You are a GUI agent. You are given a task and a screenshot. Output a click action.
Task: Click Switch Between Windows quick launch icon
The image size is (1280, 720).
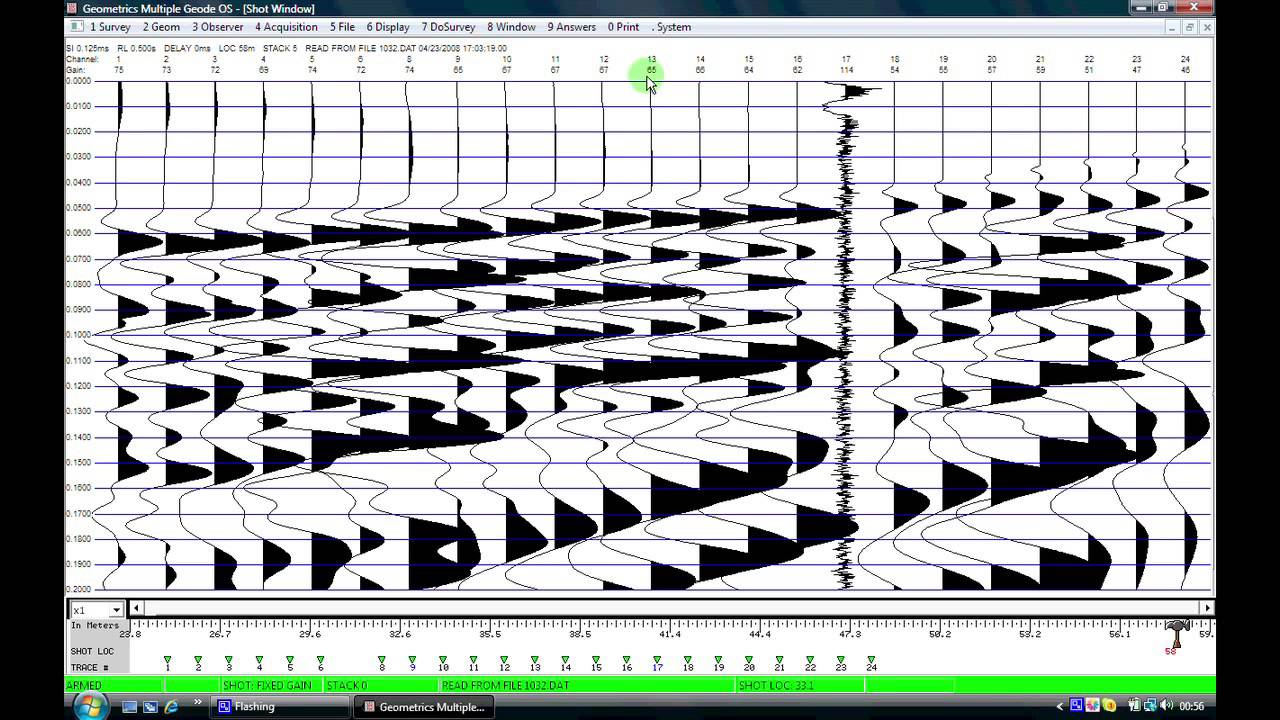coord(150,707)
